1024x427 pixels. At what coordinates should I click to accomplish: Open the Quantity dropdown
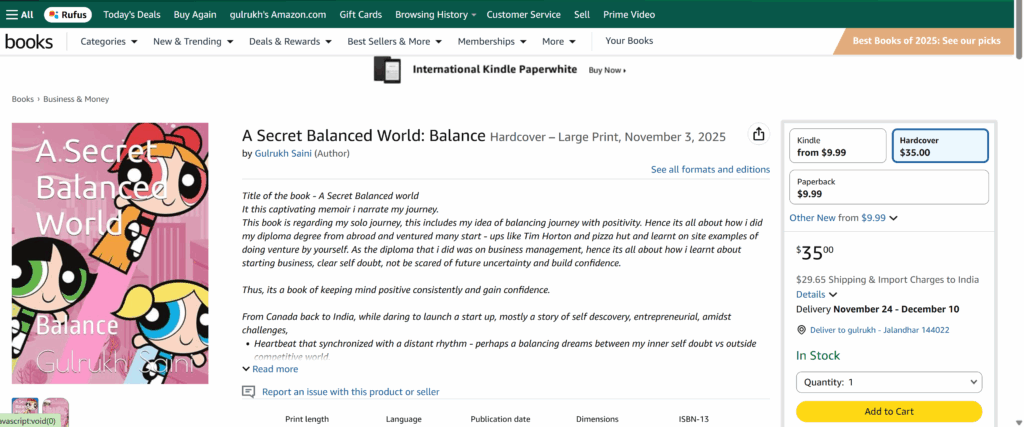click(889, 382)
